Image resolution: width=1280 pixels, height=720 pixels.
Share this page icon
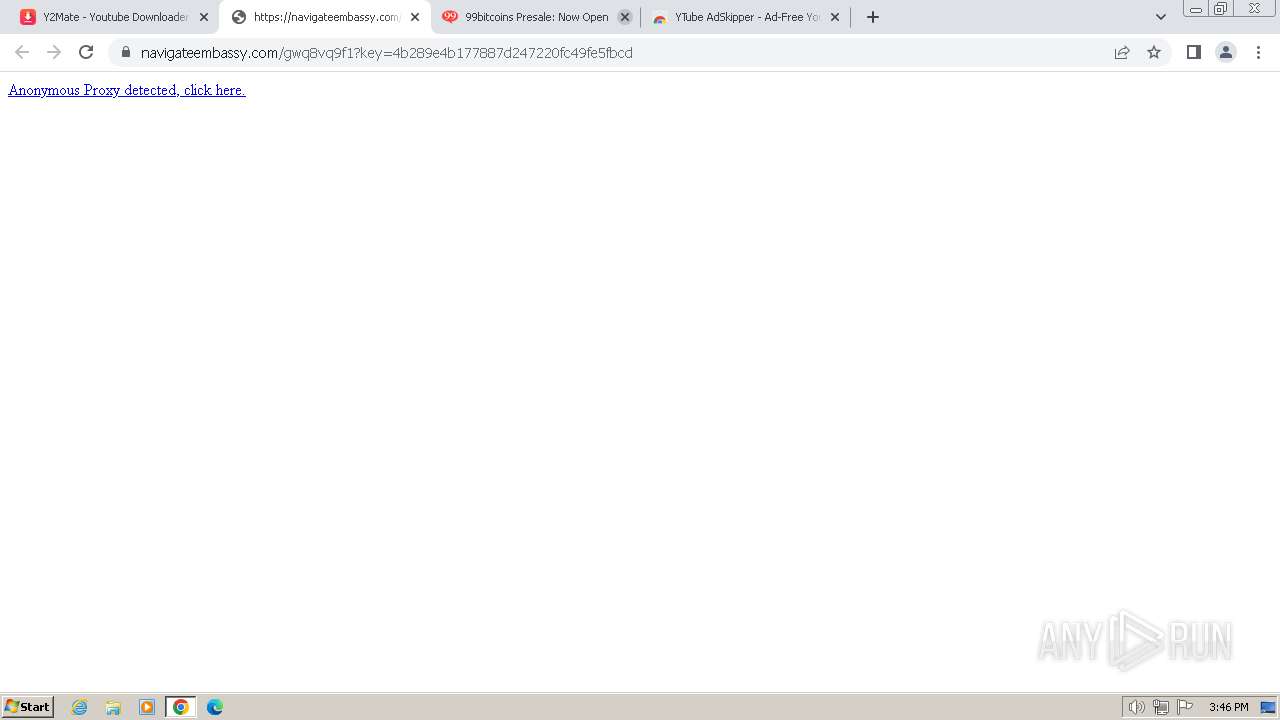click(1122, 52)
